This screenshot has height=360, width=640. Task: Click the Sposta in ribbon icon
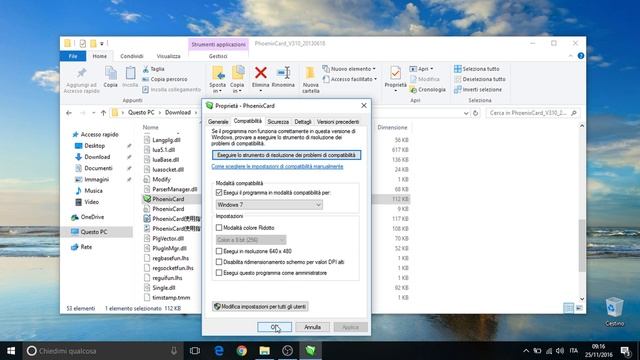click(218, 79)
